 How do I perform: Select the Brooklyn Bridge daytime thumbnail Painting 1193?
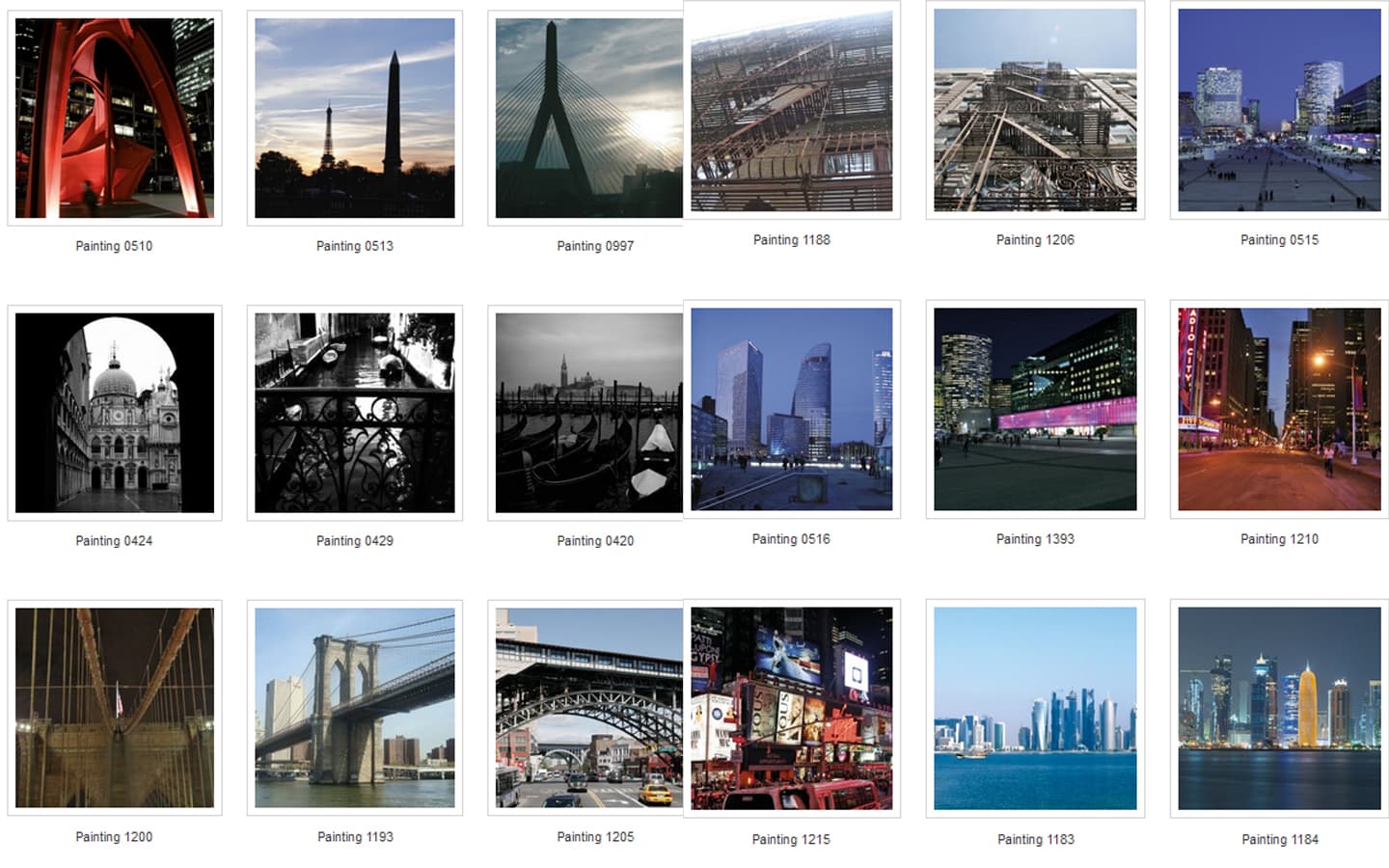point(354,708)
